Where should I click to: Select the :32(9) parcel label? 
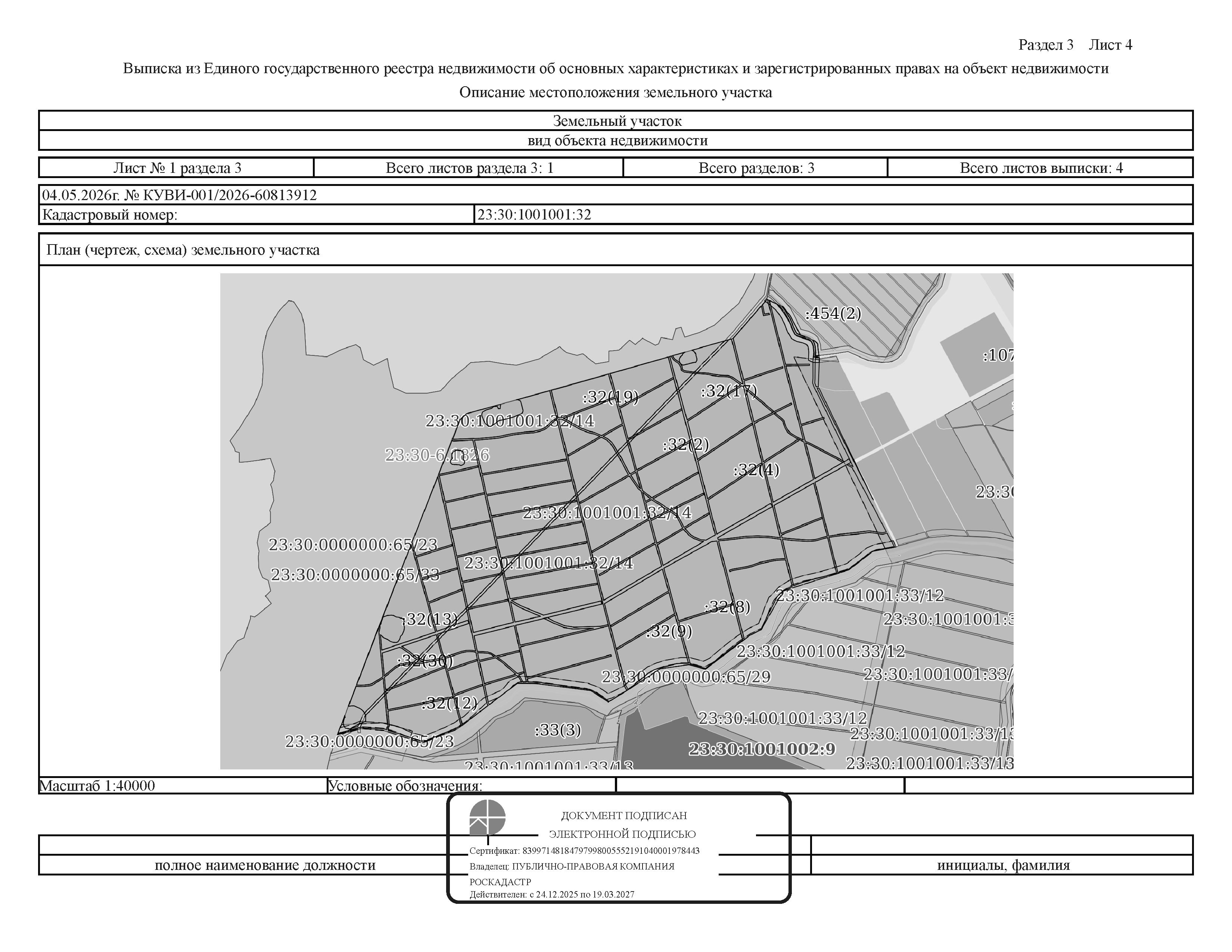(669, 631)
